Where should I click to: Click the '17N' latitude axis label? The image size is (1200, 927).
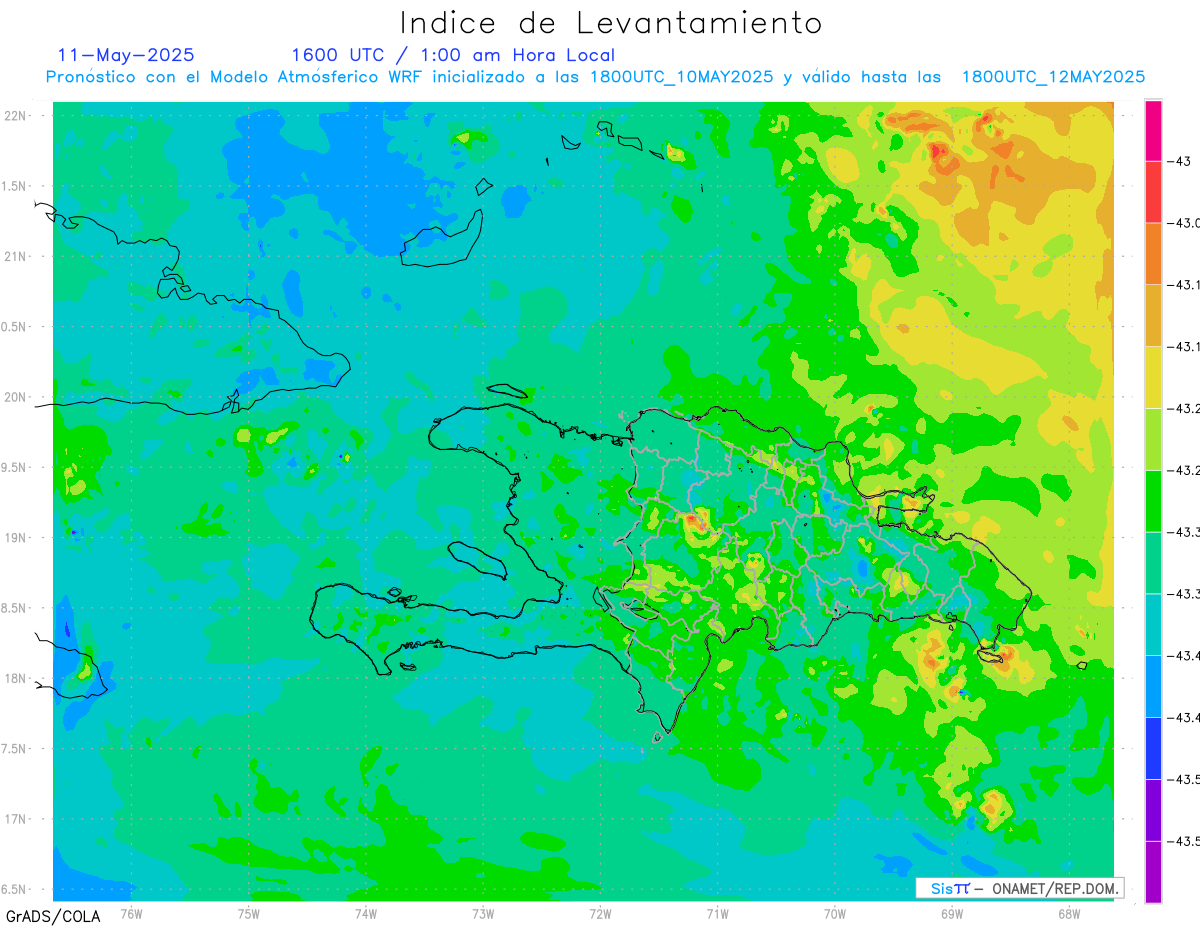point(15,819)
